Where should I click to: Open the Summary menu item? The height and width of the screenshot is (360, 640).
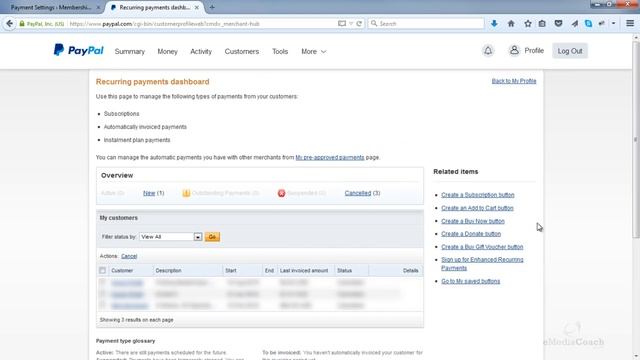130,51
